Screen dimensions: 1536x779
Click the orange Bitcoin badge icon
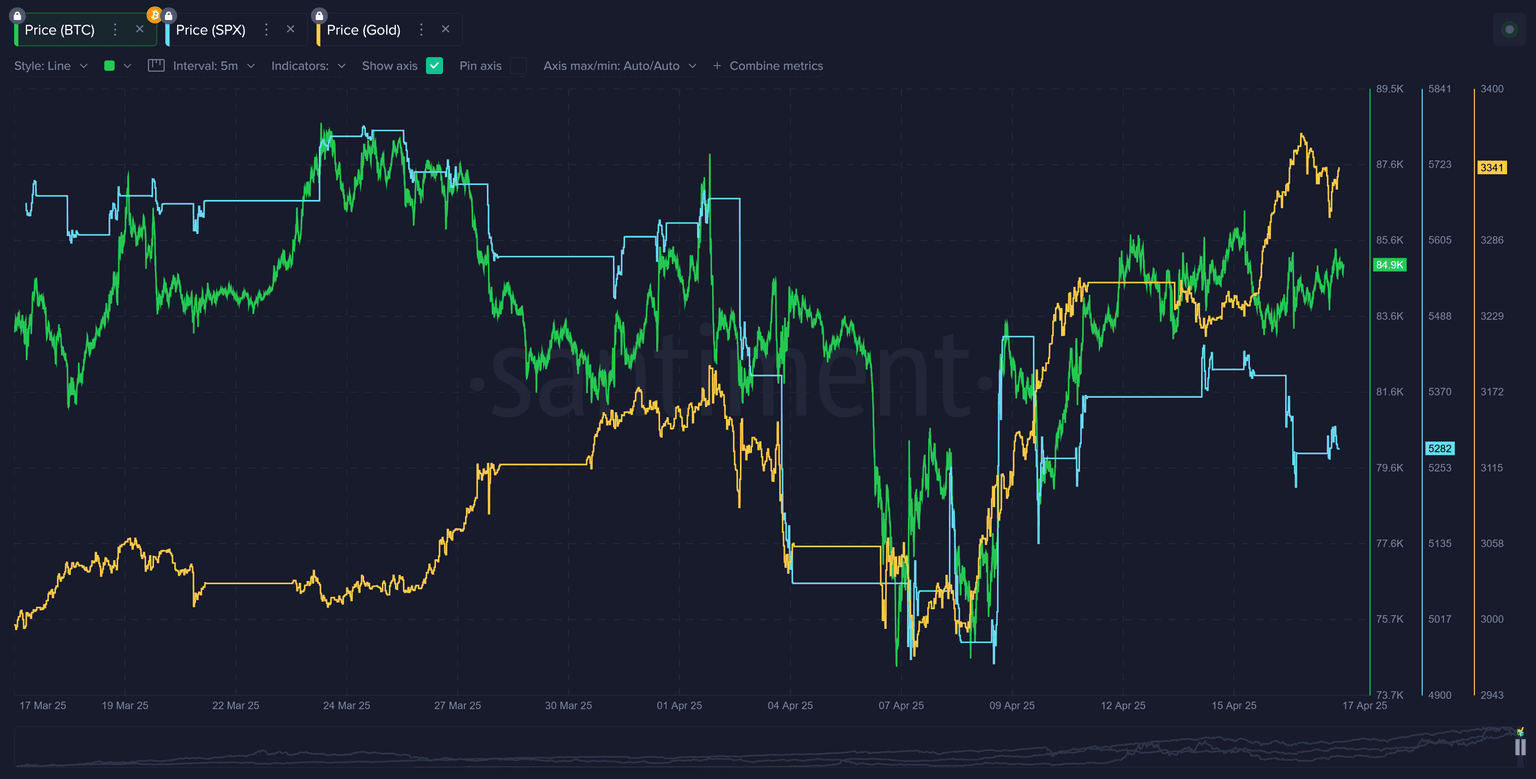(154, 15)
